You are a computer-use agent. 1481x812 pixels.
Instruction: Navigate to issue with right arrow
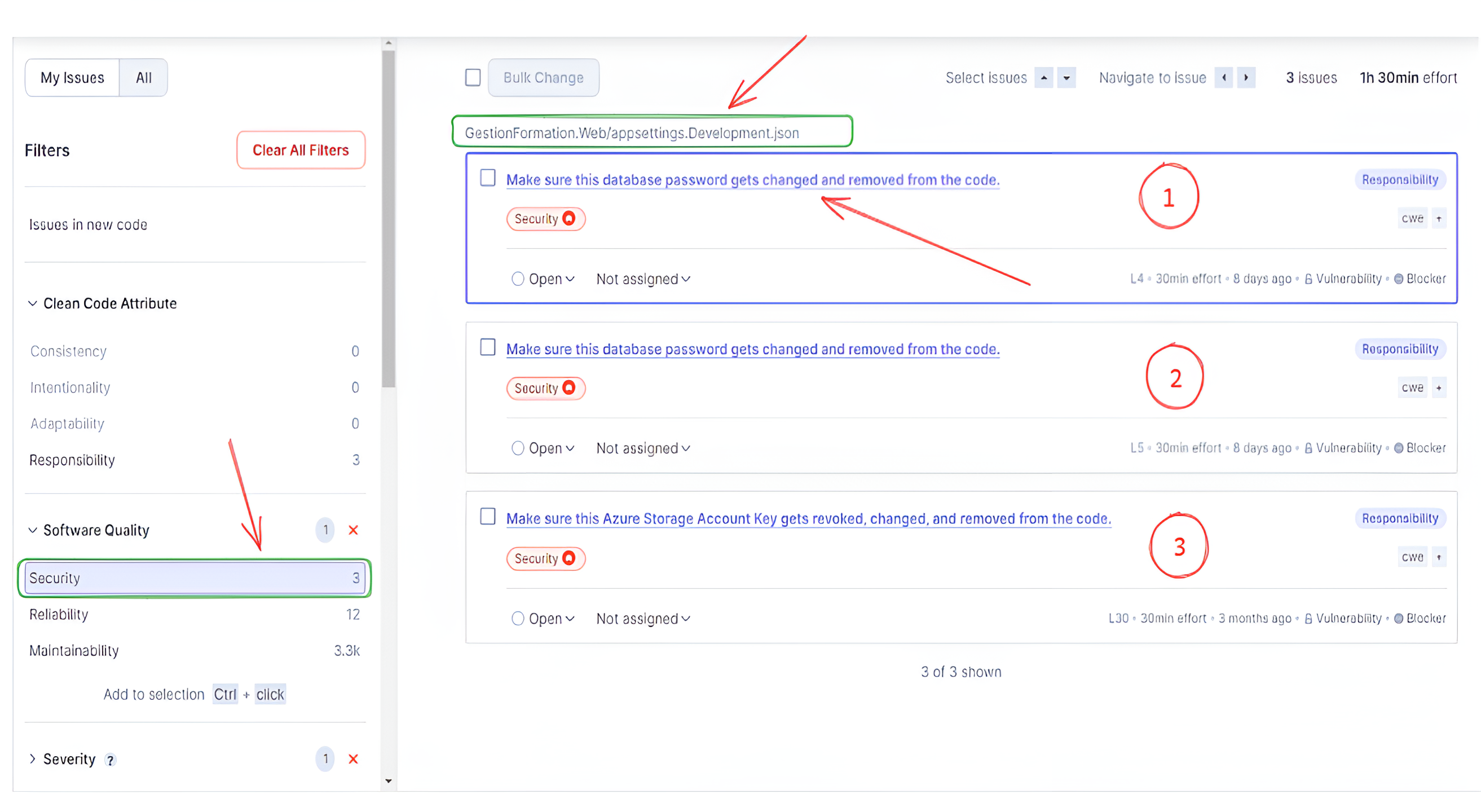(x=1246, y=78)
